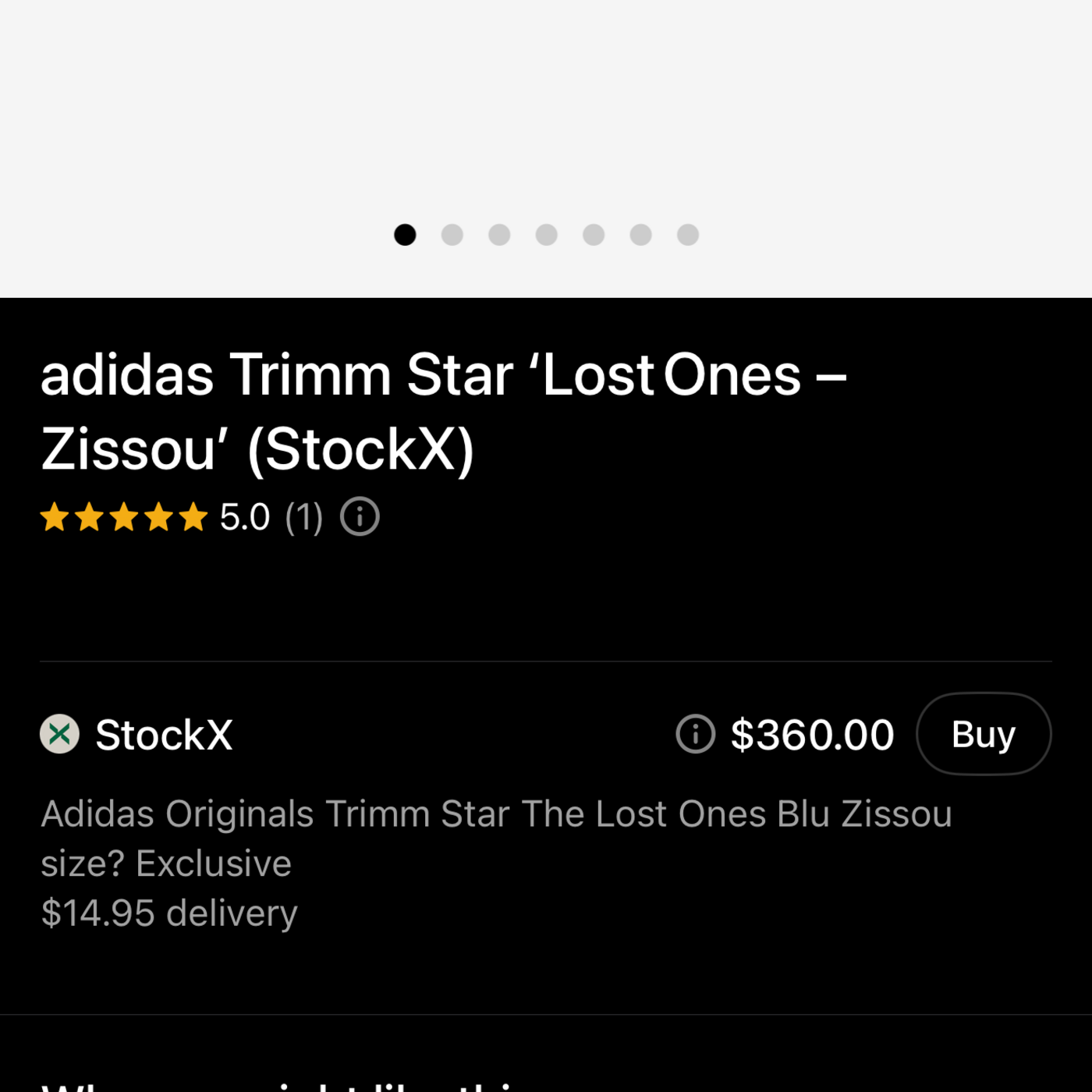This screenshot has width=1092, height=1092.
Task: Open the review count (1)
Action: coord(303,517)
